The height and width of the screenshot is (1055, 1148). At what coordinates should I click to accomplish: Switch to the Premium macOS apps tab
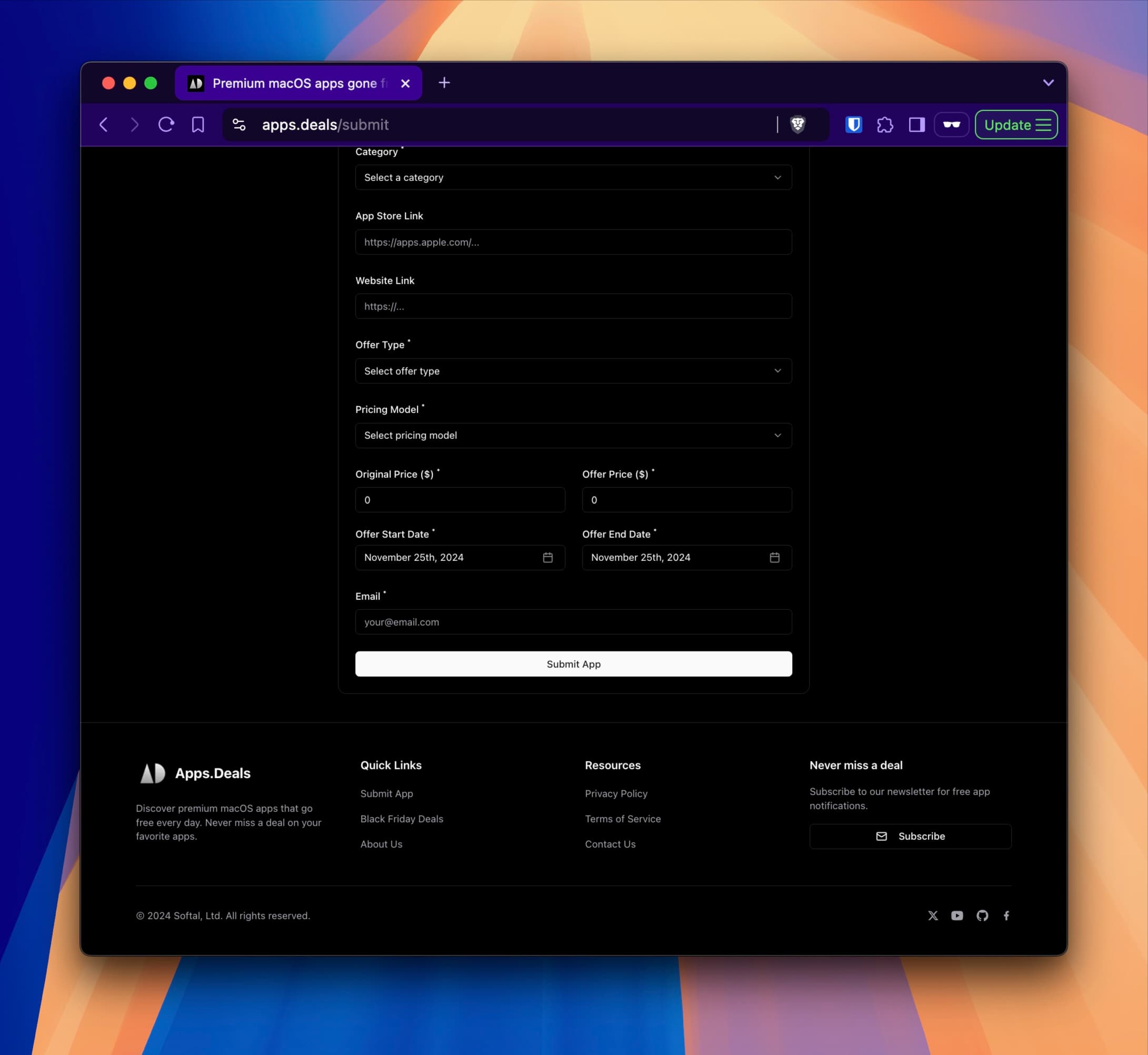coord(294,83)
